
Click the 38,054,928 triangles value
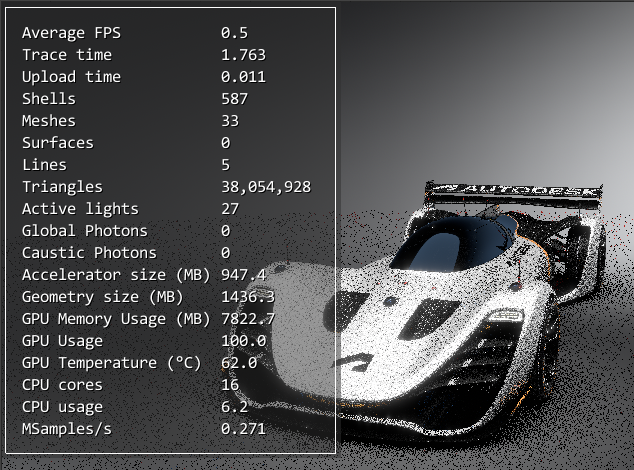click(266, 187)
